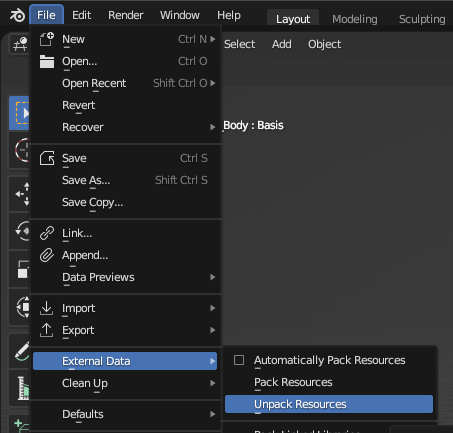
Task: Select the Rotate tool icon
Action: click(22, 231)
